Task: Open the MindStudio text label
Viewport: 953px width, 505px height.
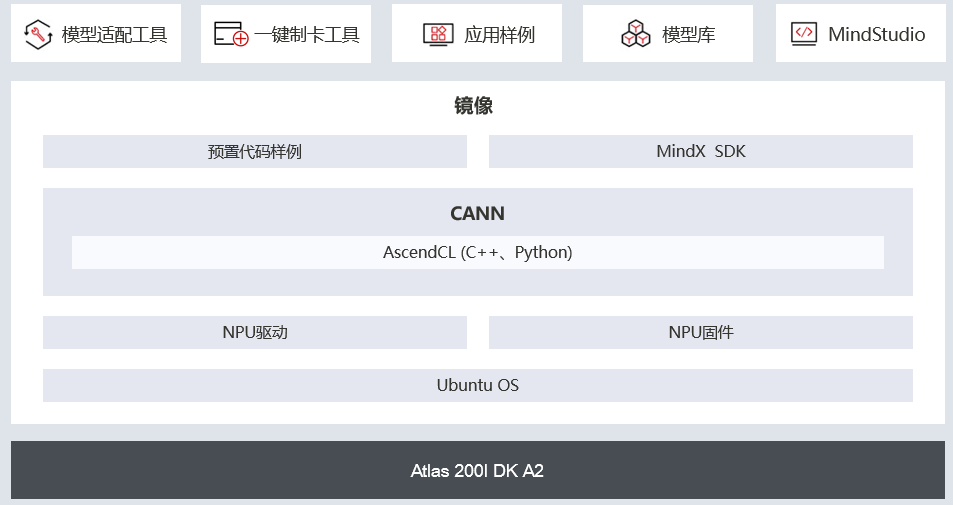Action: tap(876, 35)
